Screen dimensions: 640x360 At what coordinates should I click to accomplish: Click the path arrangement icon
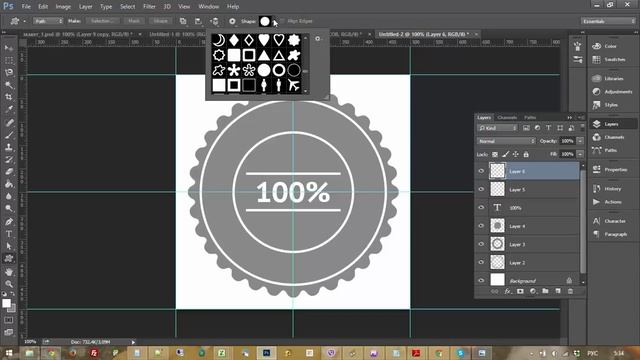pos(214,21)
